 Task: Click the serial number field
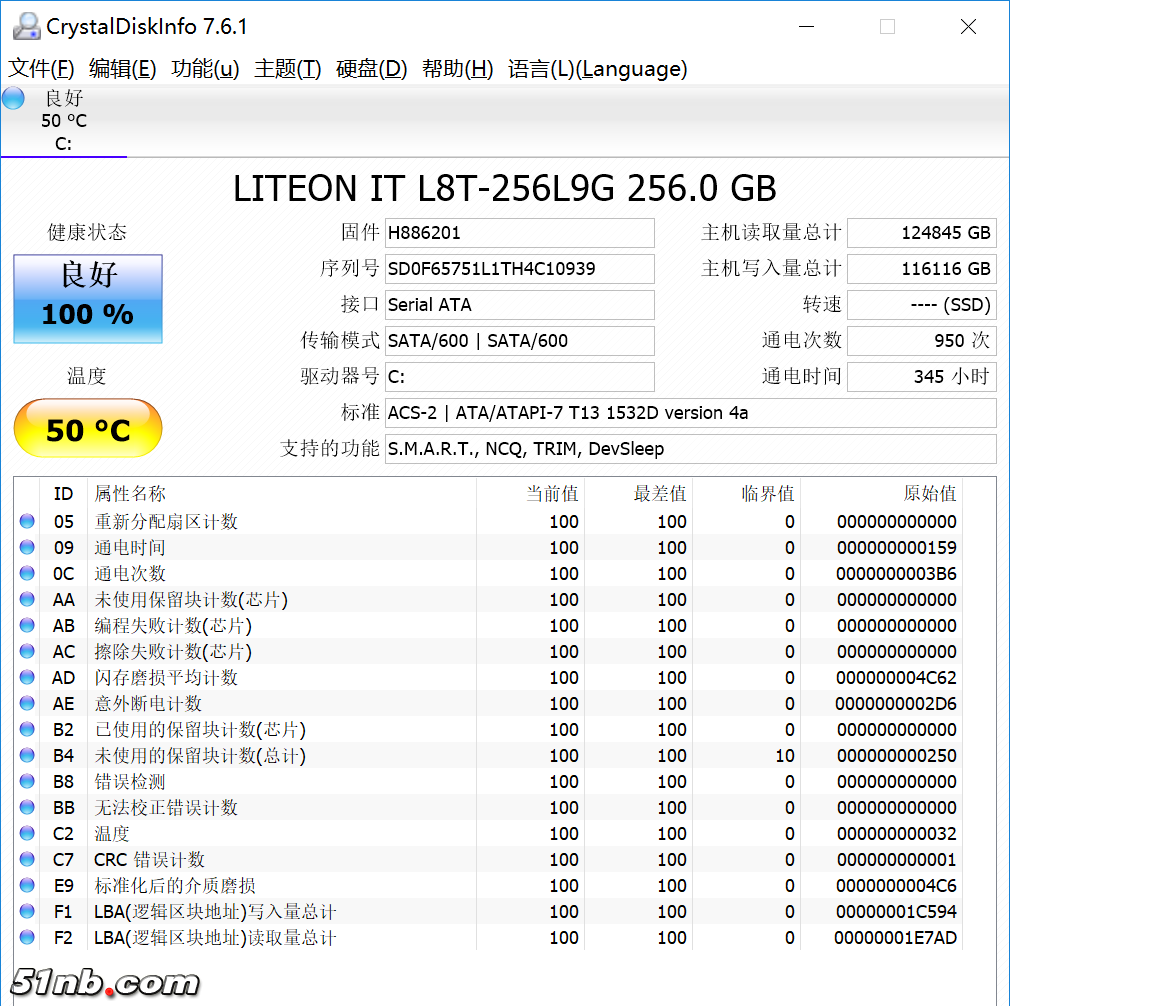519,269
